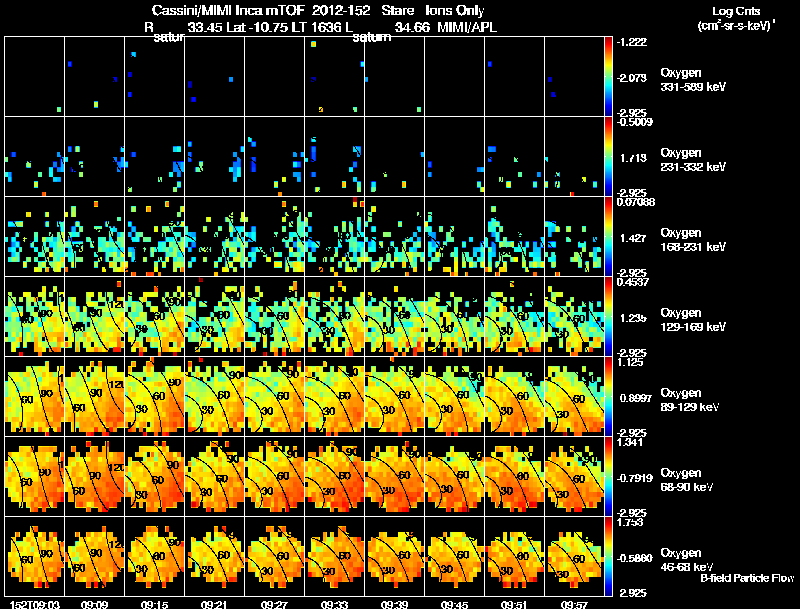Click the Oxygen 231-332 keV panel at 09:21
The height and width of the screenshot is (609, 800).
[214, 157]
